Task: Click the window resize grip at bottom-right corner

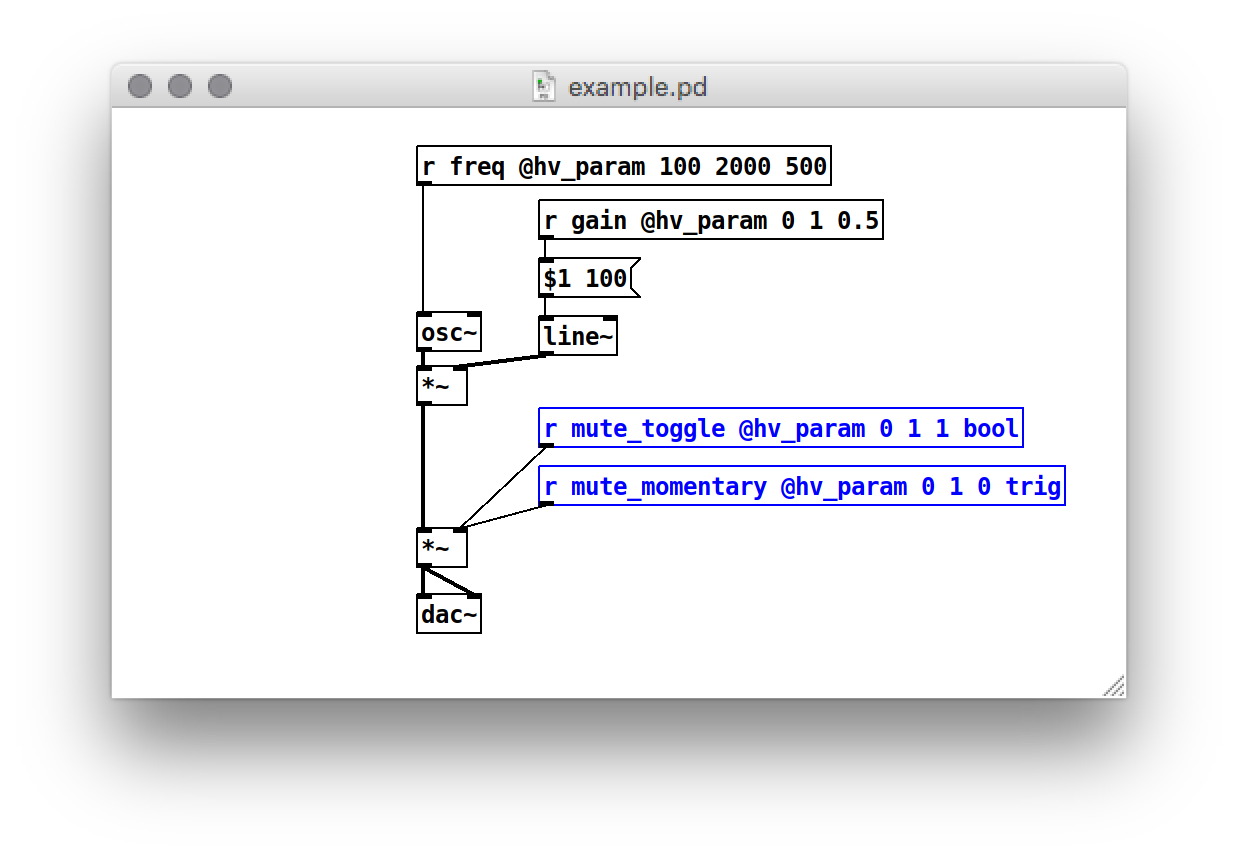Action: click(1114, 686)
